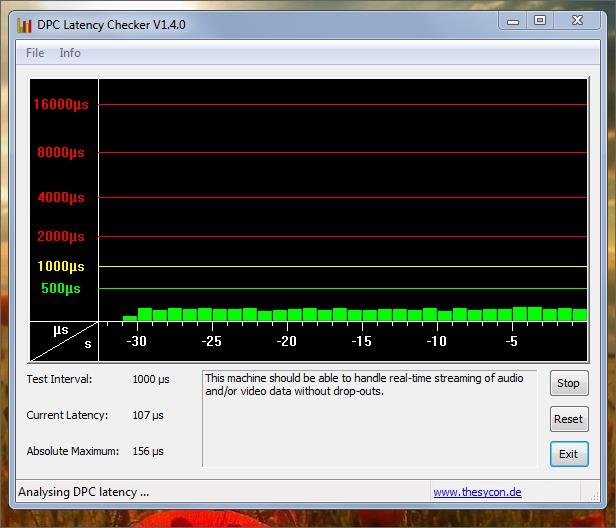The width and height of the screenshot is (616, 528).
Task: Click the -30 time axis label
Action: click(137, 341)
